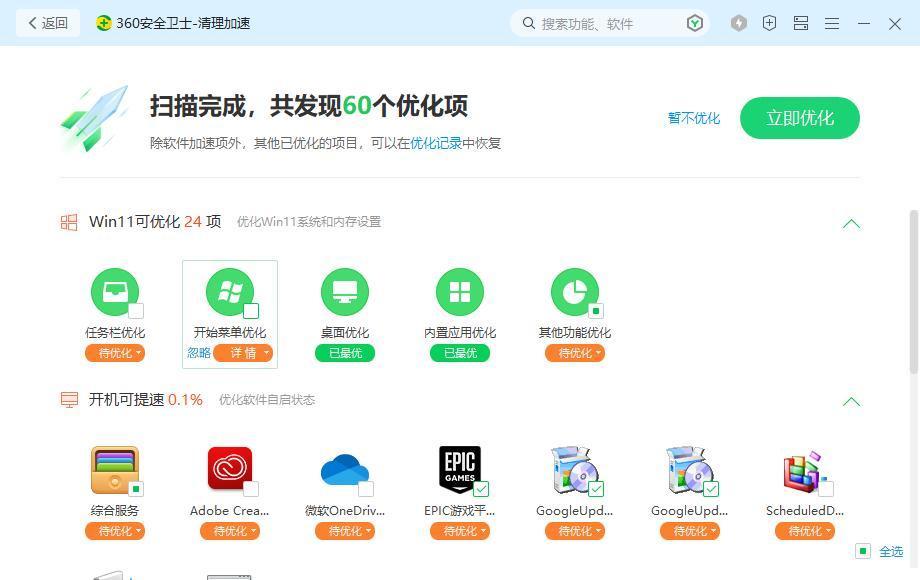Click the Adobe Creative Cloud icon
920x580 pixels.
(230, 469)
